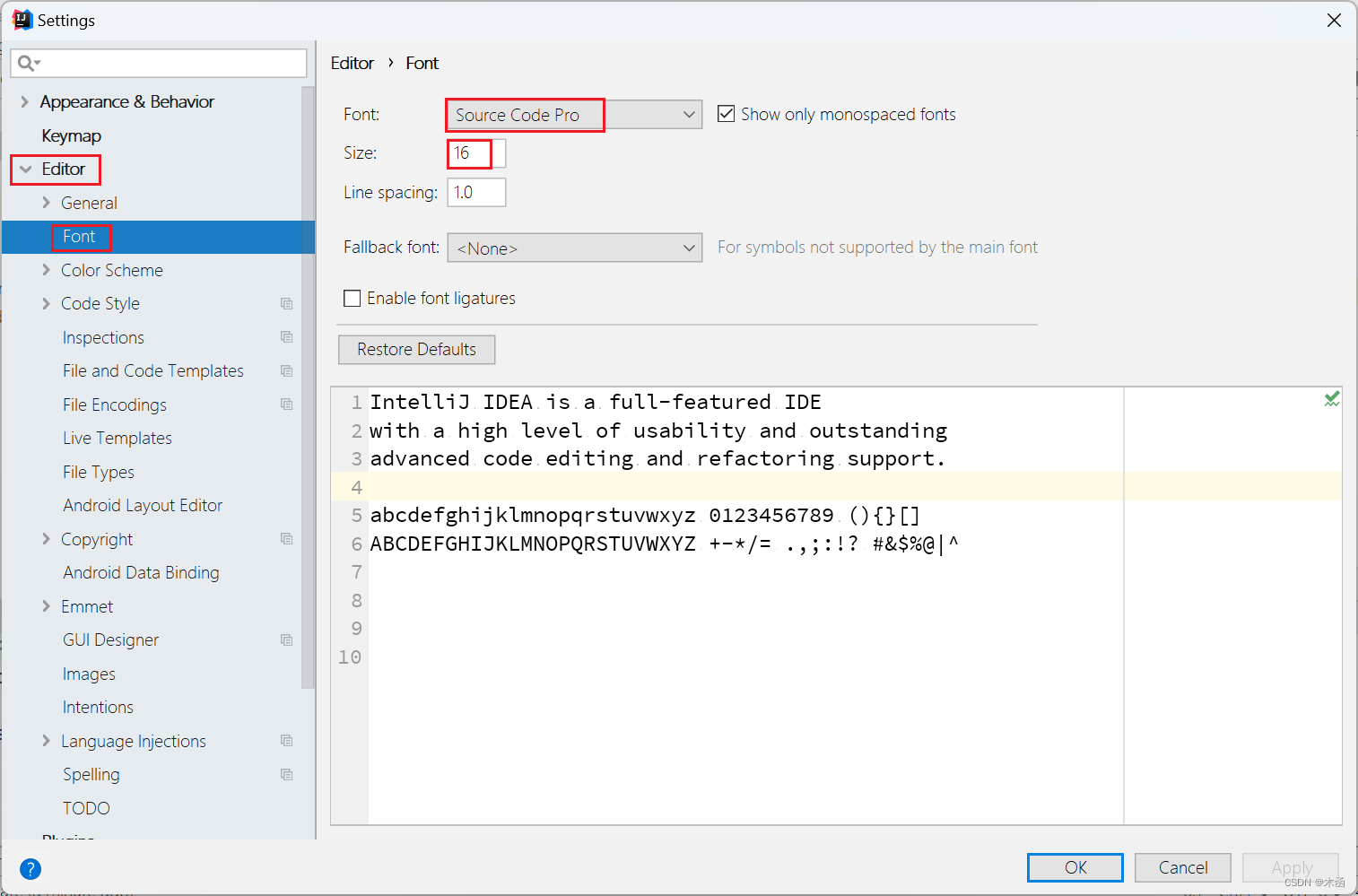Viewport: 1358px width, 896px height.
Task: Expand the Emmet node arrow
Action: click(47, 606)
